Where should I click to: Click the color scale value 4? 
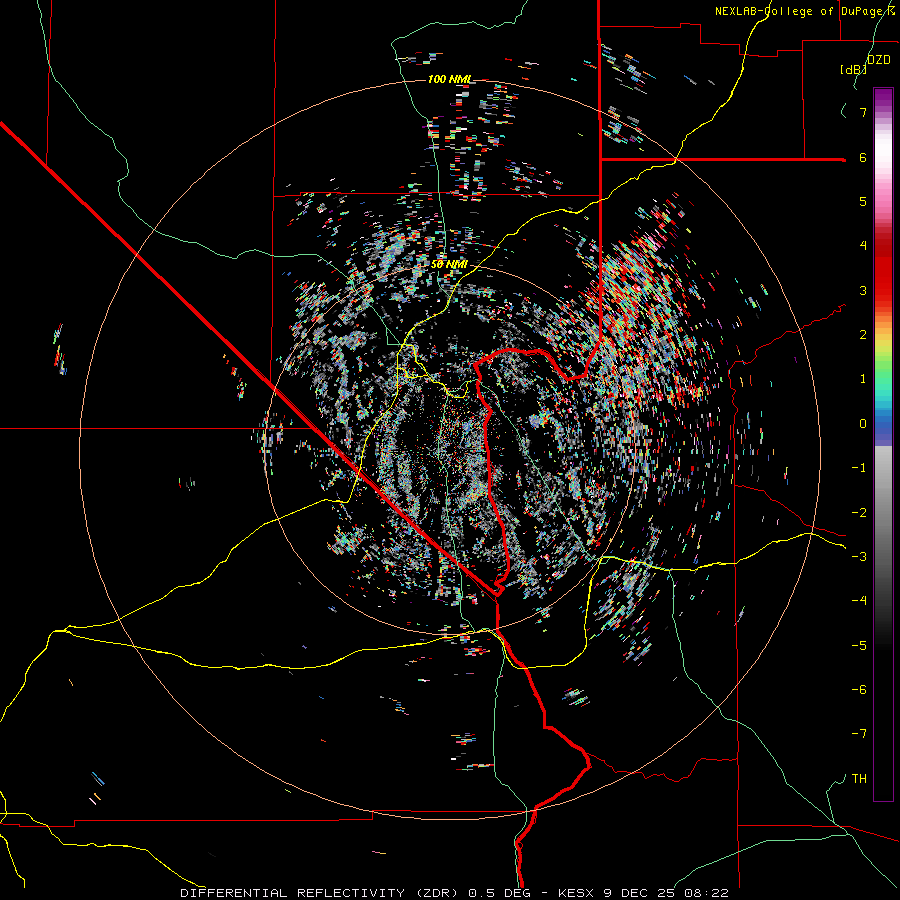[x=863, y=246]
